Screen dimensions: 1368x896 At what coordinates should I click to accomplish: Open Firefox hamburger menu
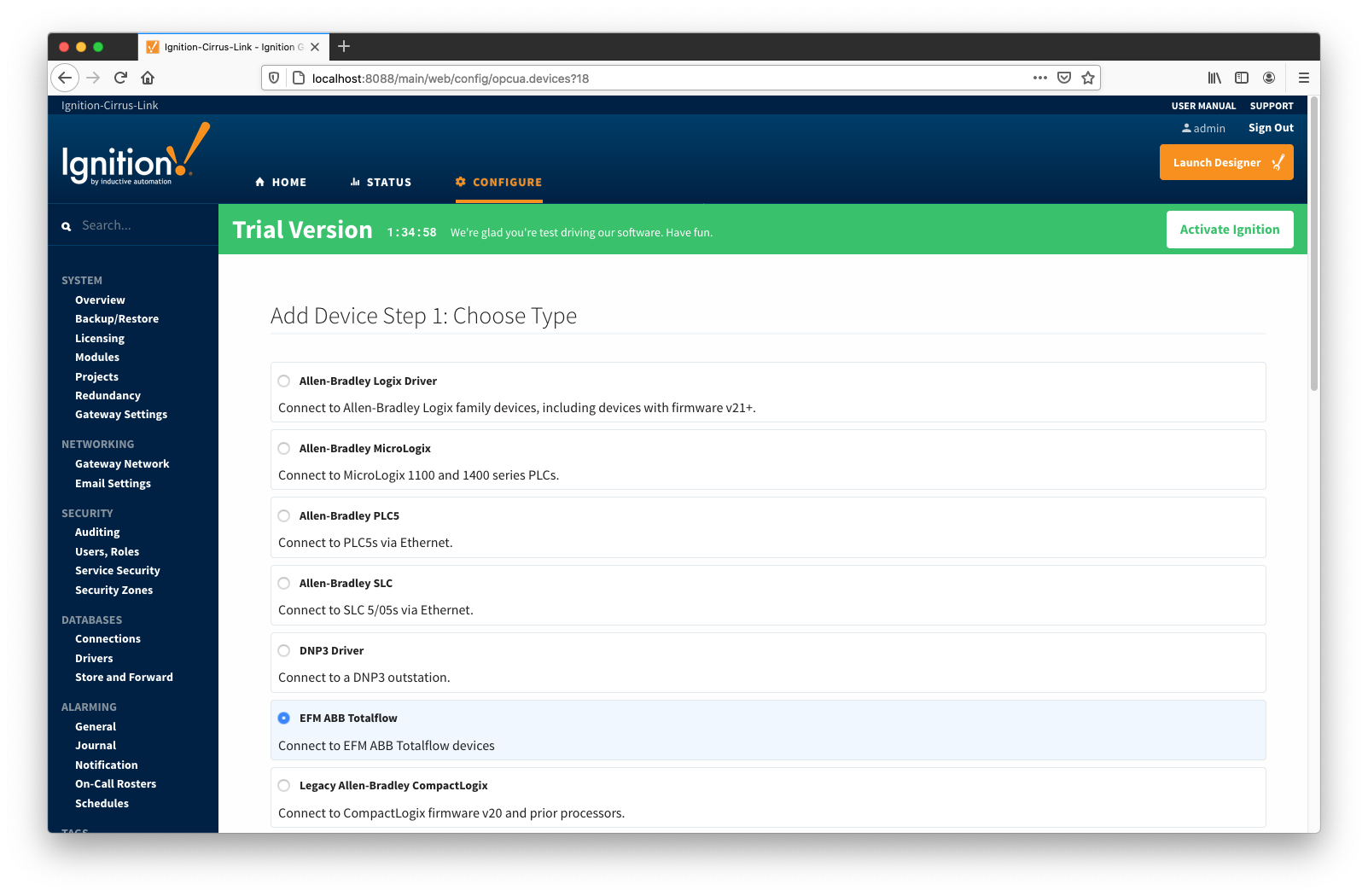pyautogui.click(x=1304, y=78)
